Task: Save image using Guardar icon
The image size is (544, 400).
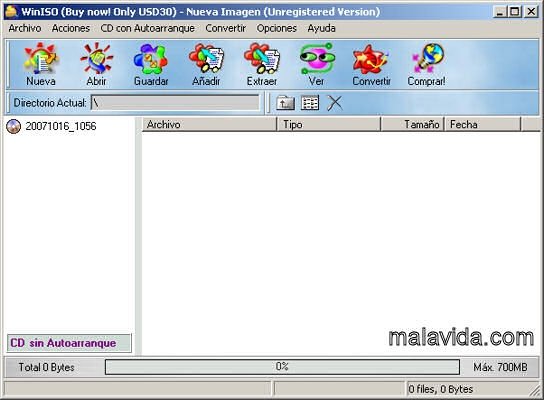Action: pos(151,59)
